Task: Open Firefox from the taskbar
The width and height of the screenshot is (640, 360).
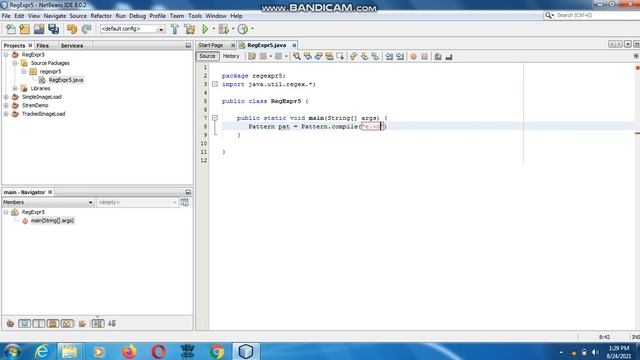Action: [x=129, y=351]
